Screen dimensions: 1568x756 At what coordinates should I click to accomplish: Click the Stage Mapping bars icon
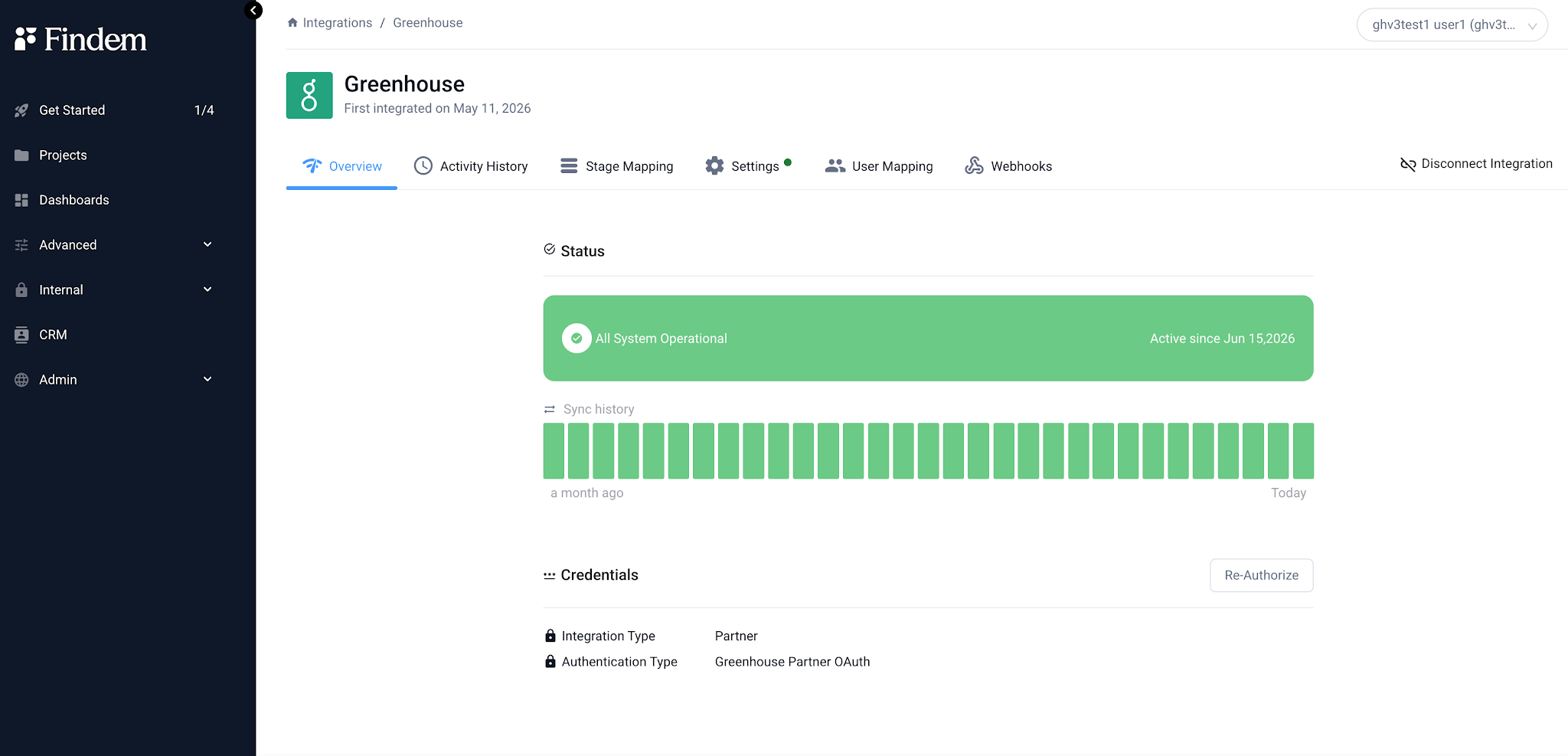[x=569, y=166]
